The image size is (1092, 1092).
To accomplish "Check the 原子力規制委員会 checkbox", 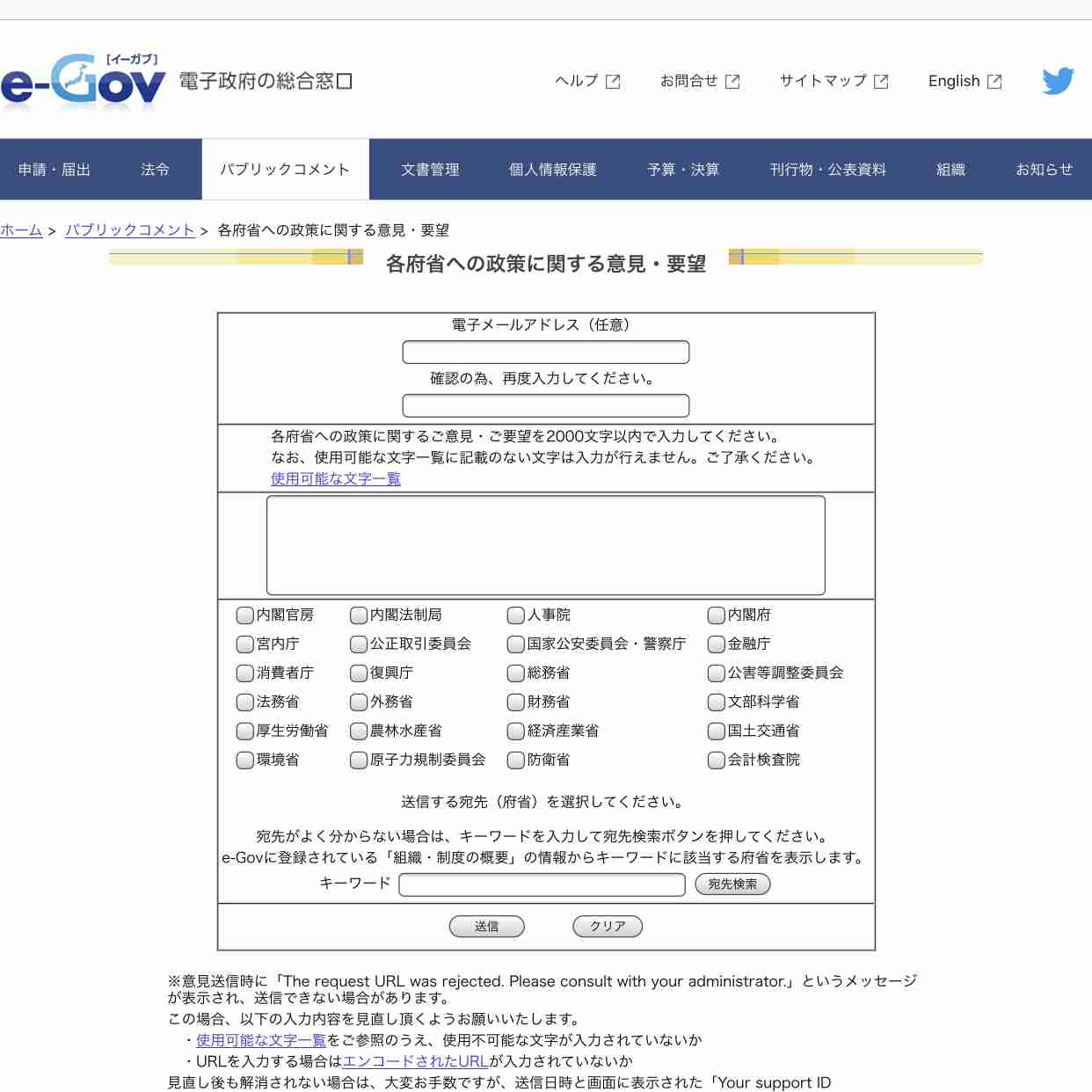I will pyautogui.click(x=359, y=761).
